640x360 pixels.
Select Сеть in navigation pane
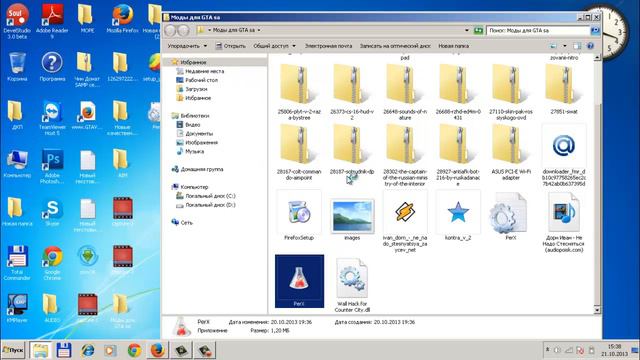click(182, 222)
